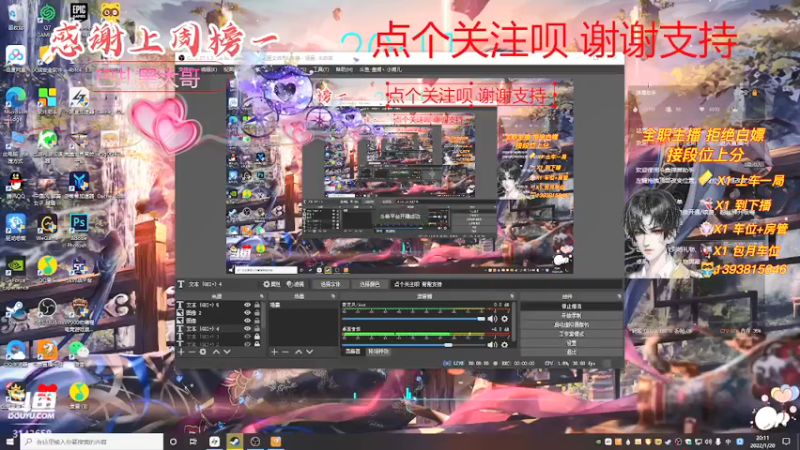This screenshot has width=800, height=450.
Task: Lock the 文本 (GDI+) 5 source
Action: (257, 305)
